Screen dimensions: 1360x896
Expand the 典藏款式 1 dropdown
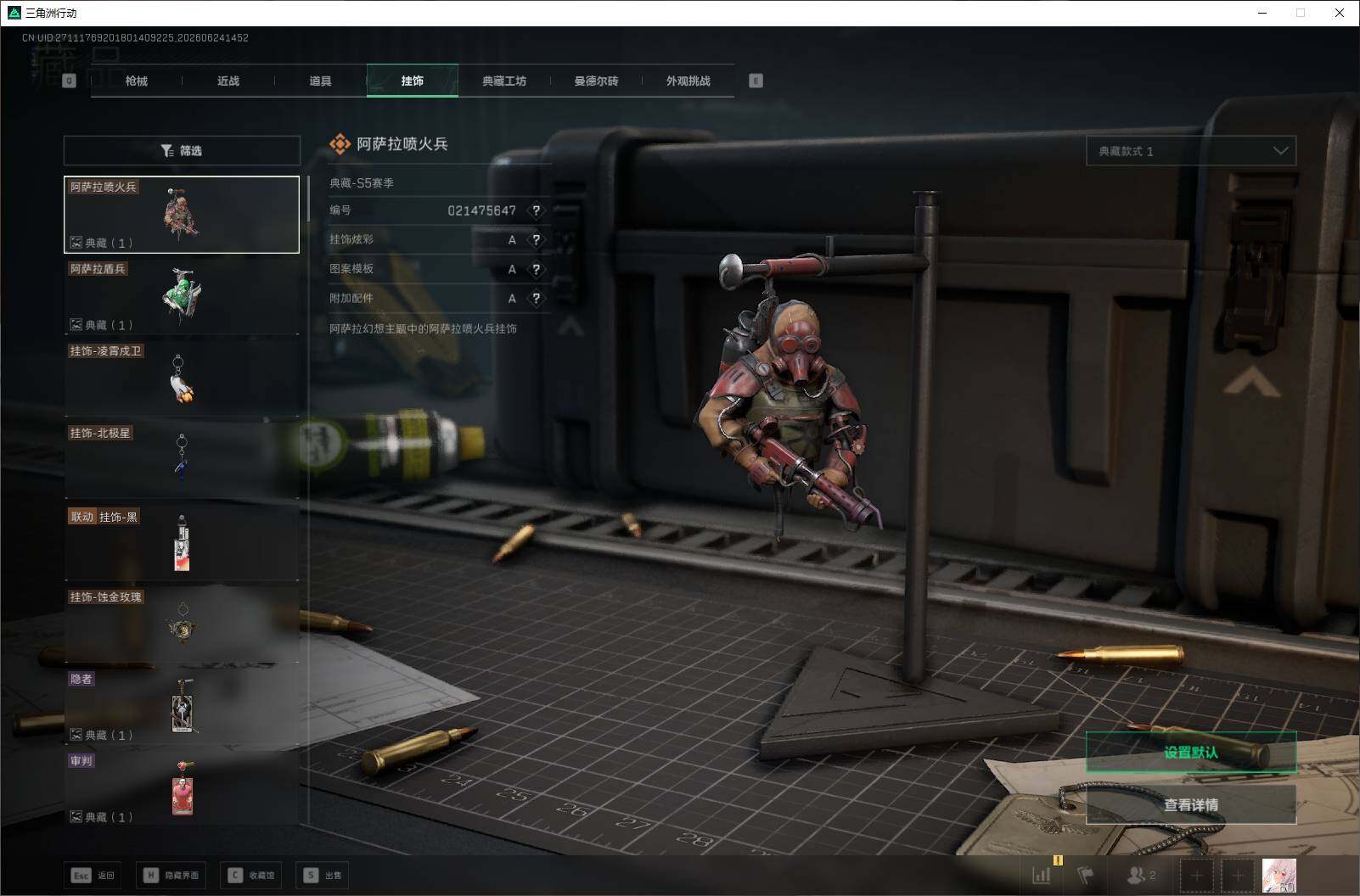point(1191,151)
